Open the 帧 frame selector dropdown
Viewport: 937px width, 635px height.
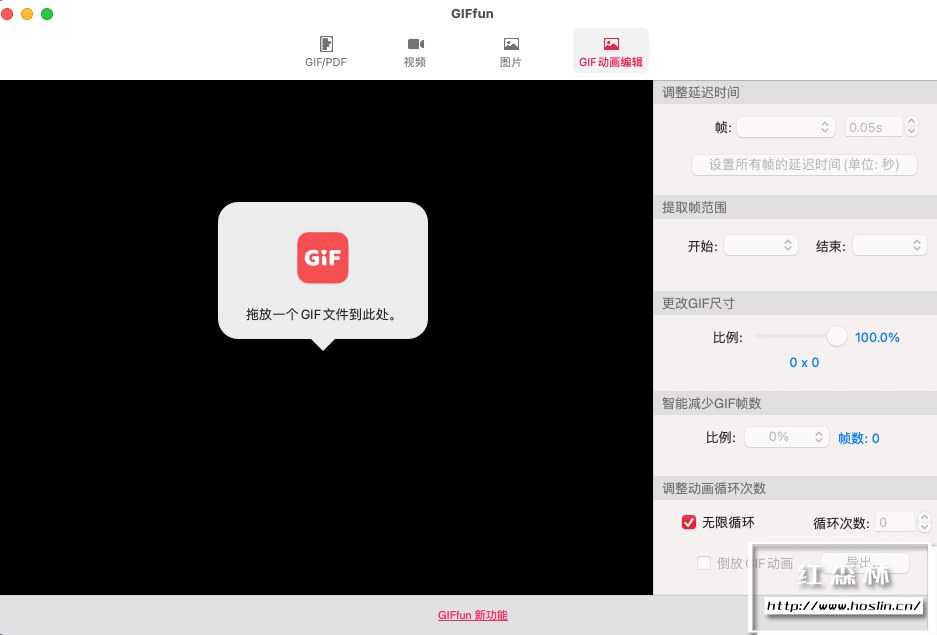click(785, 127)
